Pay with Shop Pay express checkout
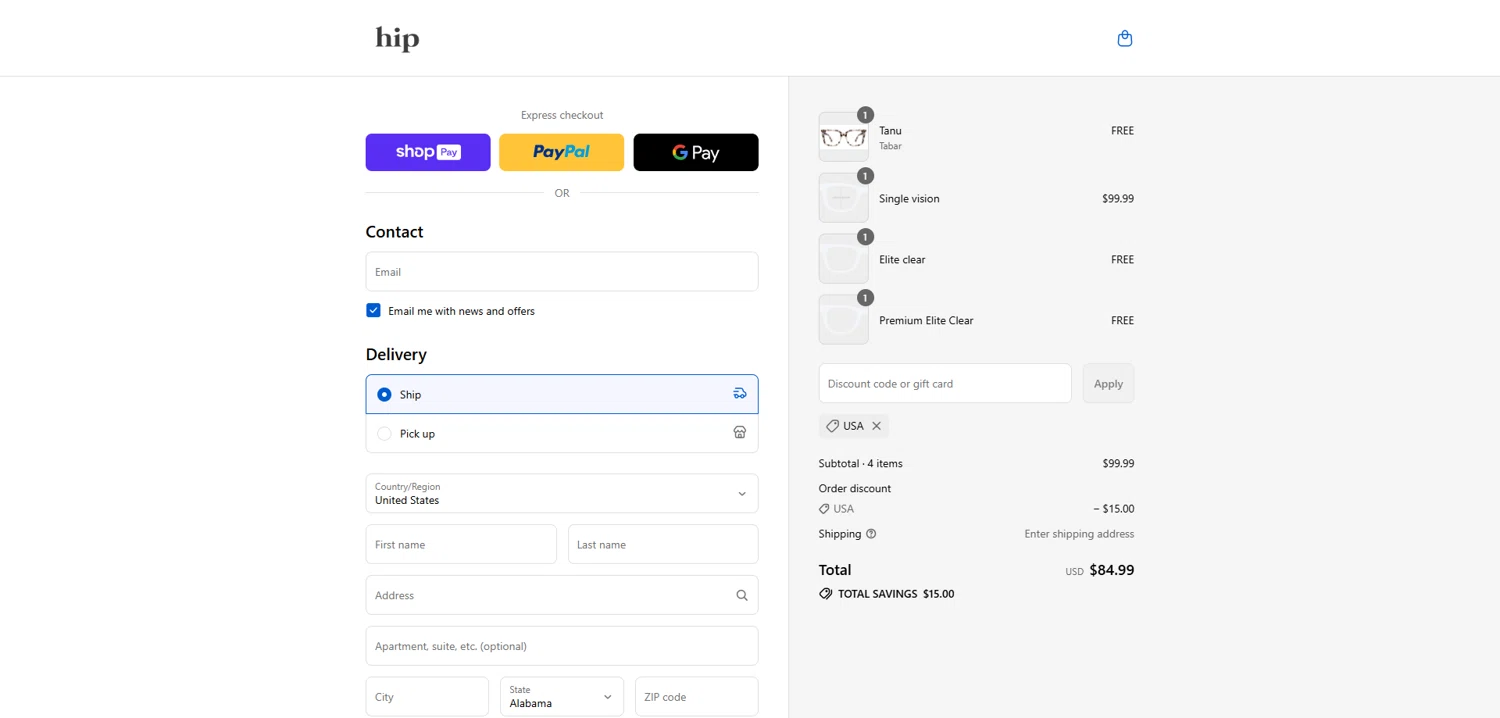1500x718 pixels. (x=428, y=152)
